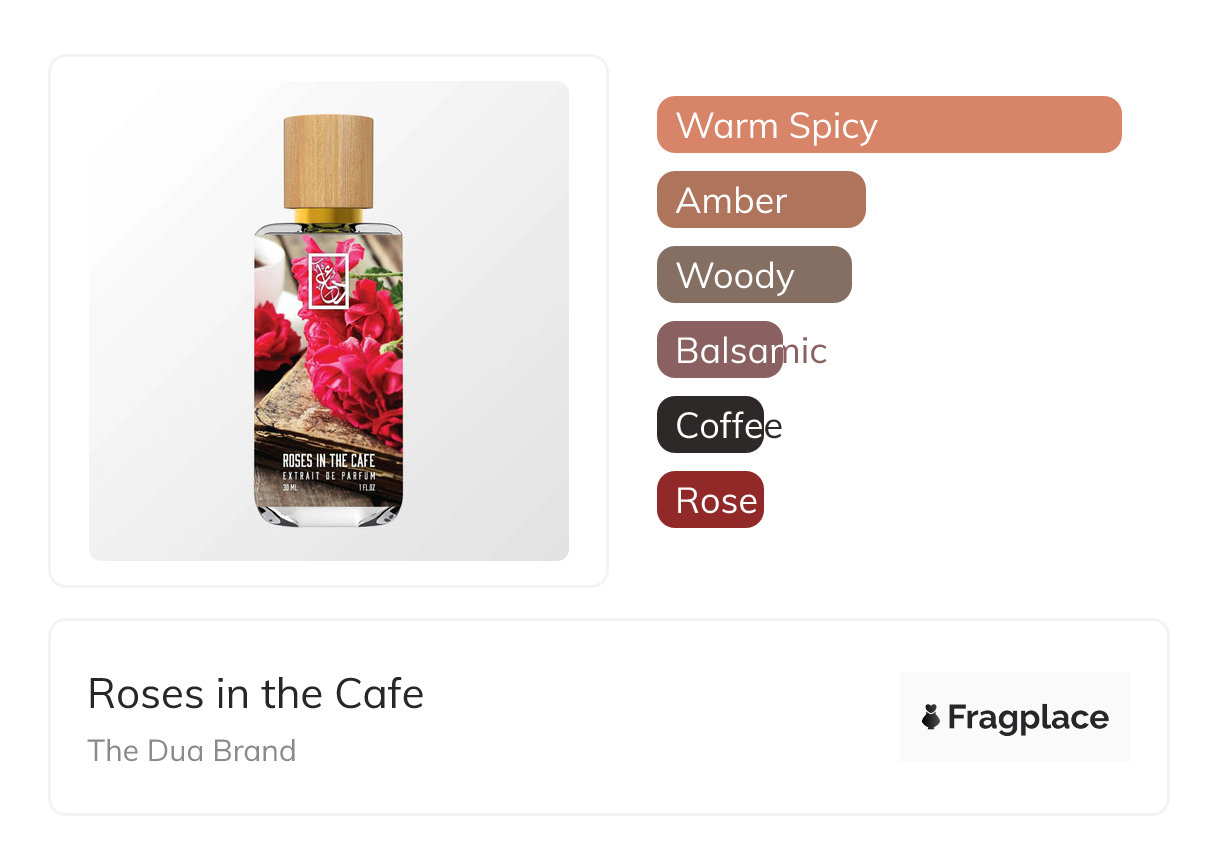Click the gold collar ring below the cap
This screenshot has width=1218, height=864.
329,216
